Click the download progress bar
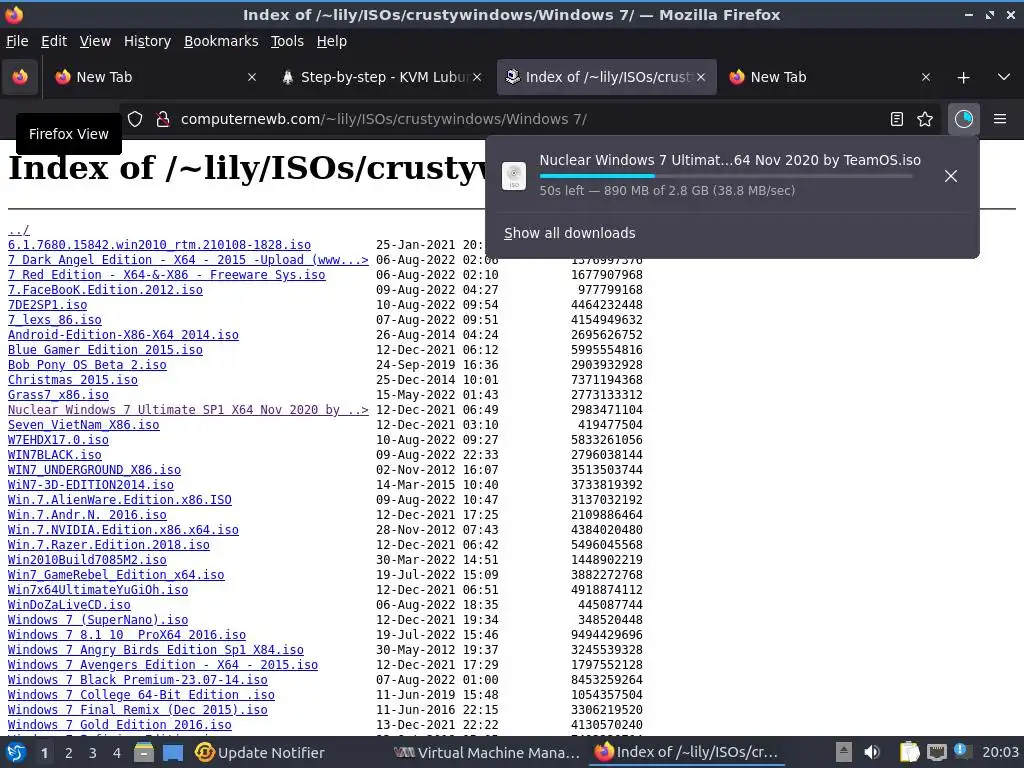Screen dimensions: 1024x768 726,176
